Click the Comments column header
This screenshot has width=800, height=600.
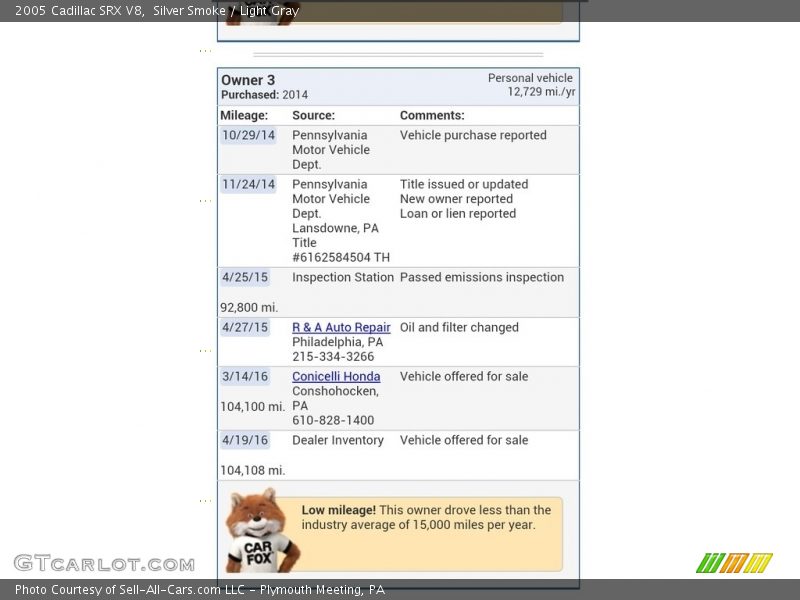coord(432,115)
